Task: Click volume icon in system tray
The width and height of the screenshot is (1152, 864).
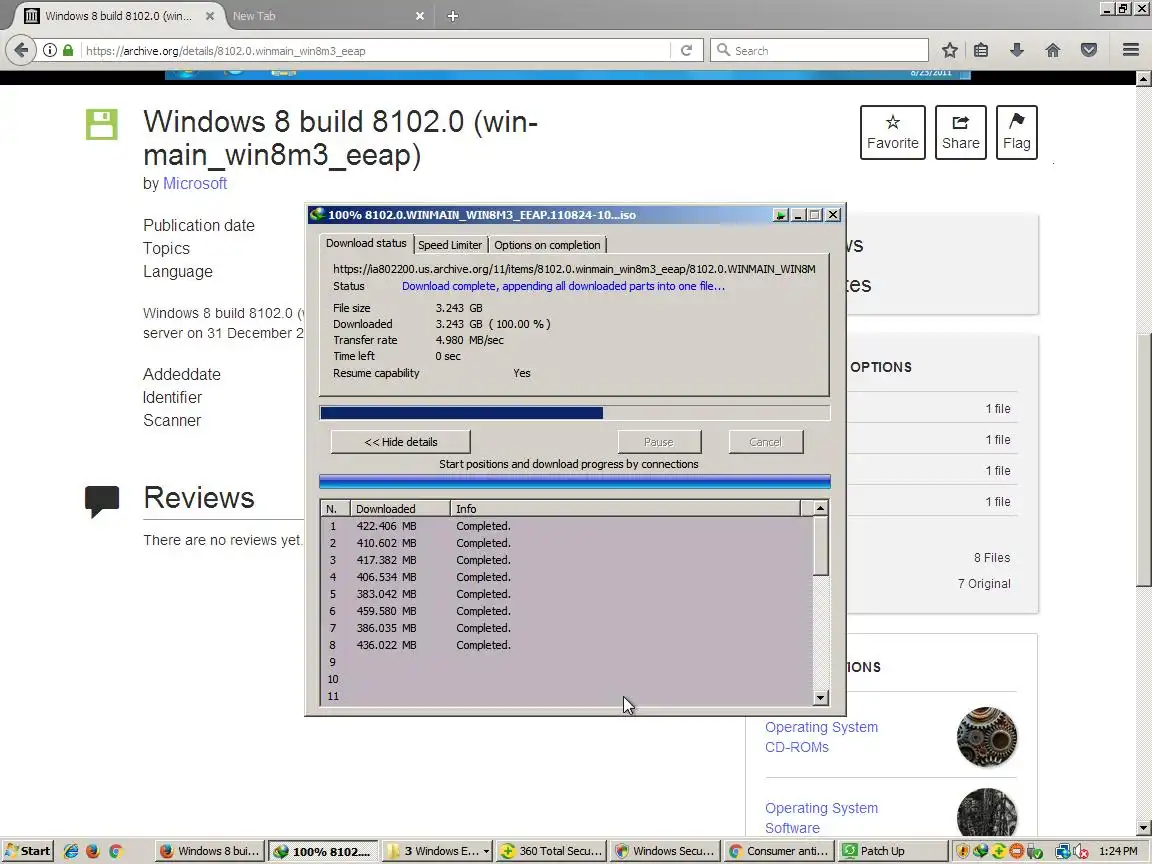Action: click(1081, 852)
